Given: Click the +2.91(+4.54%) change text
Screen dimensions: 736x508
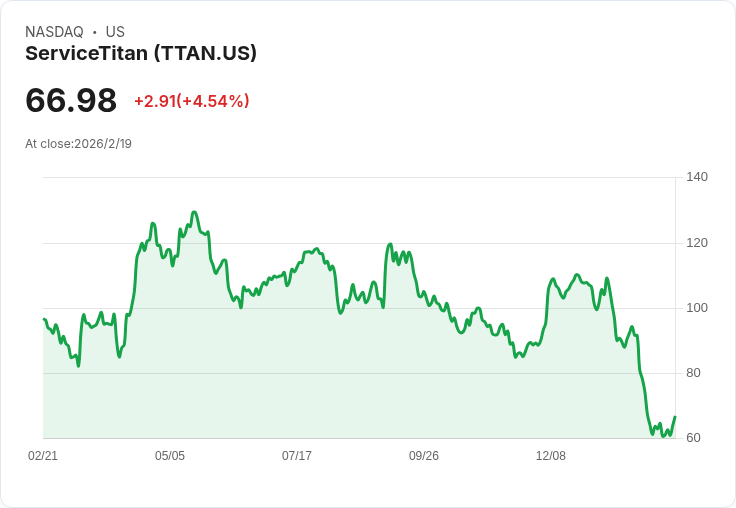Looking at the screenshot, I should (192, 101).
